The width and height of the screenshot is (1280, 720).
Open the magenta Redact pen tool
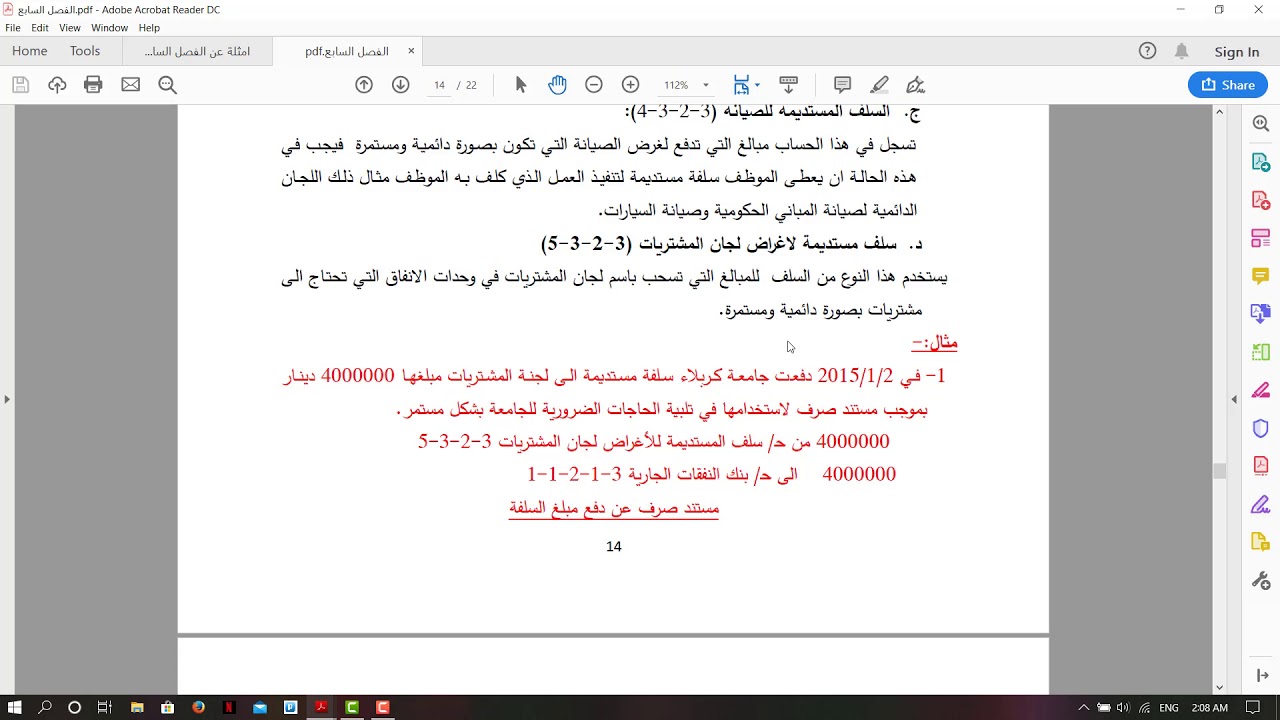(1260, 390)
